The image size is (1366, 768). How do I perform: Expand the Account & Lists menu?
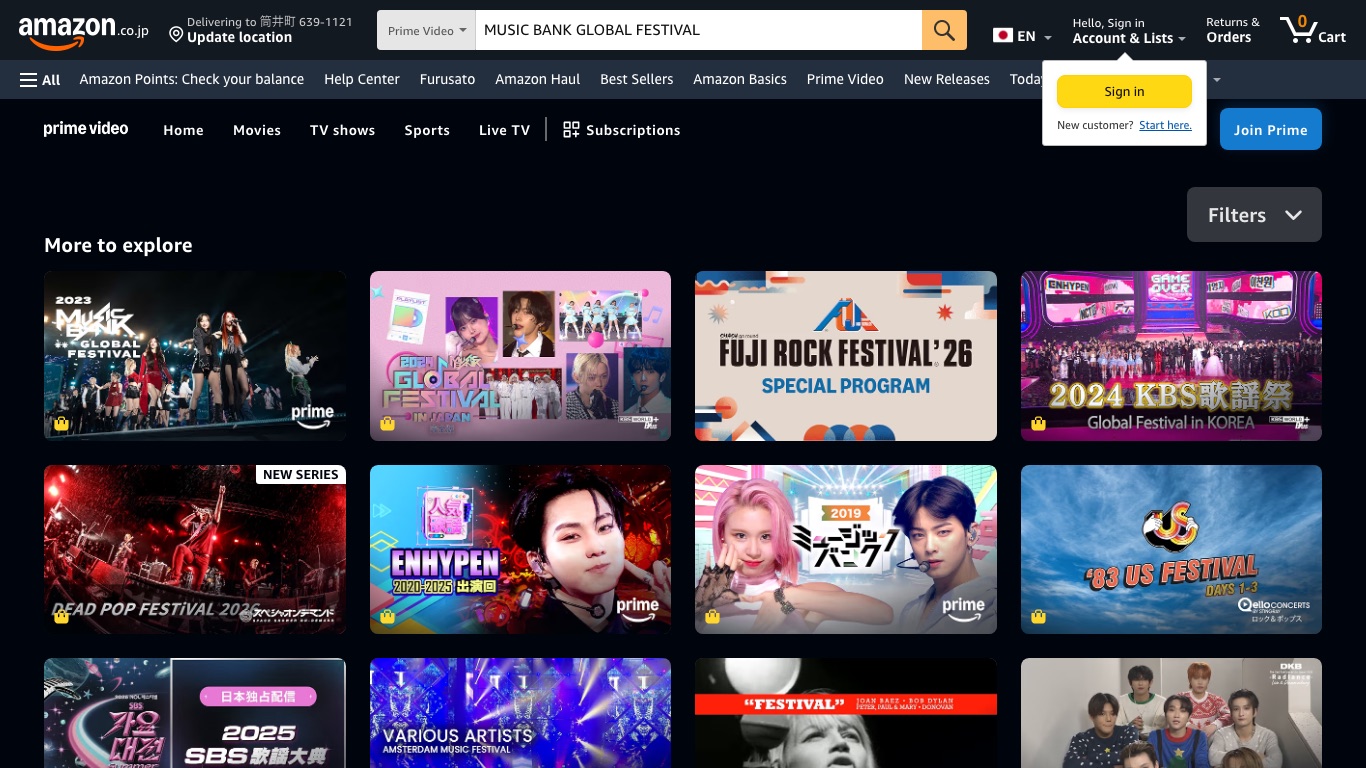[1129, 30]
